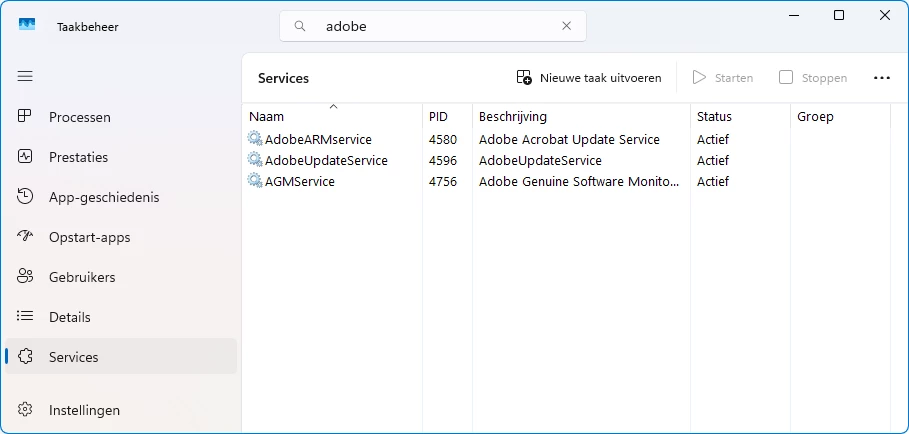This screenshot has width=909, height=434.
Task: Click the Prestaties sidebar icon
Action: (x=25, y=156)
